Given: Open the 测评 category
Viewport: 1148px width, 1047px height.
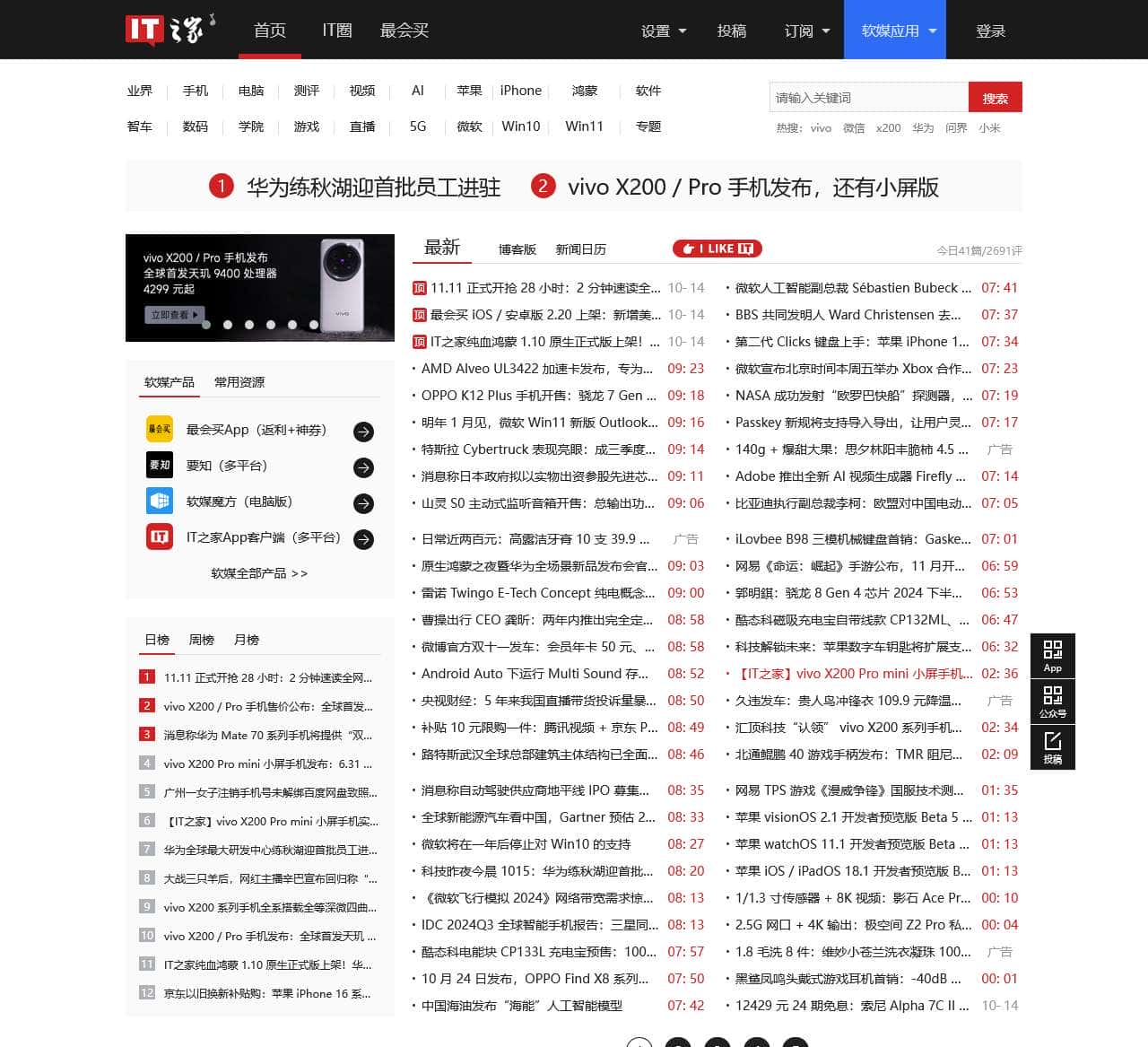Looking at the screenshot, I should click(307, 91).
